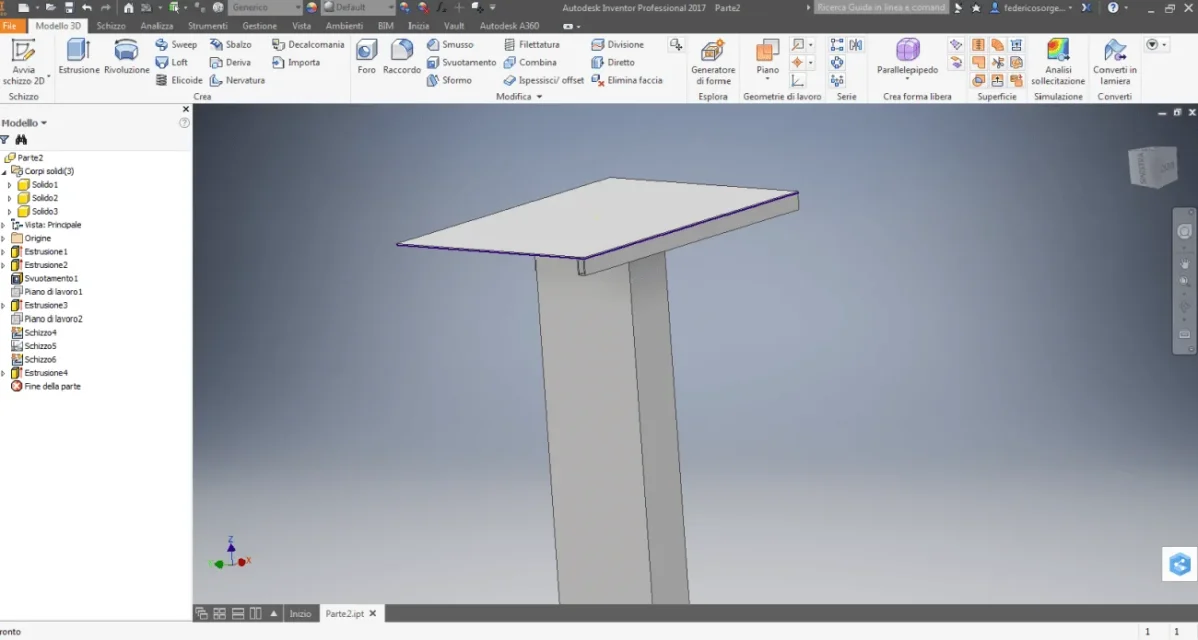Select the Rivoluzione tool
This screenshot has height=640, width=1198.
pos(126,57)
